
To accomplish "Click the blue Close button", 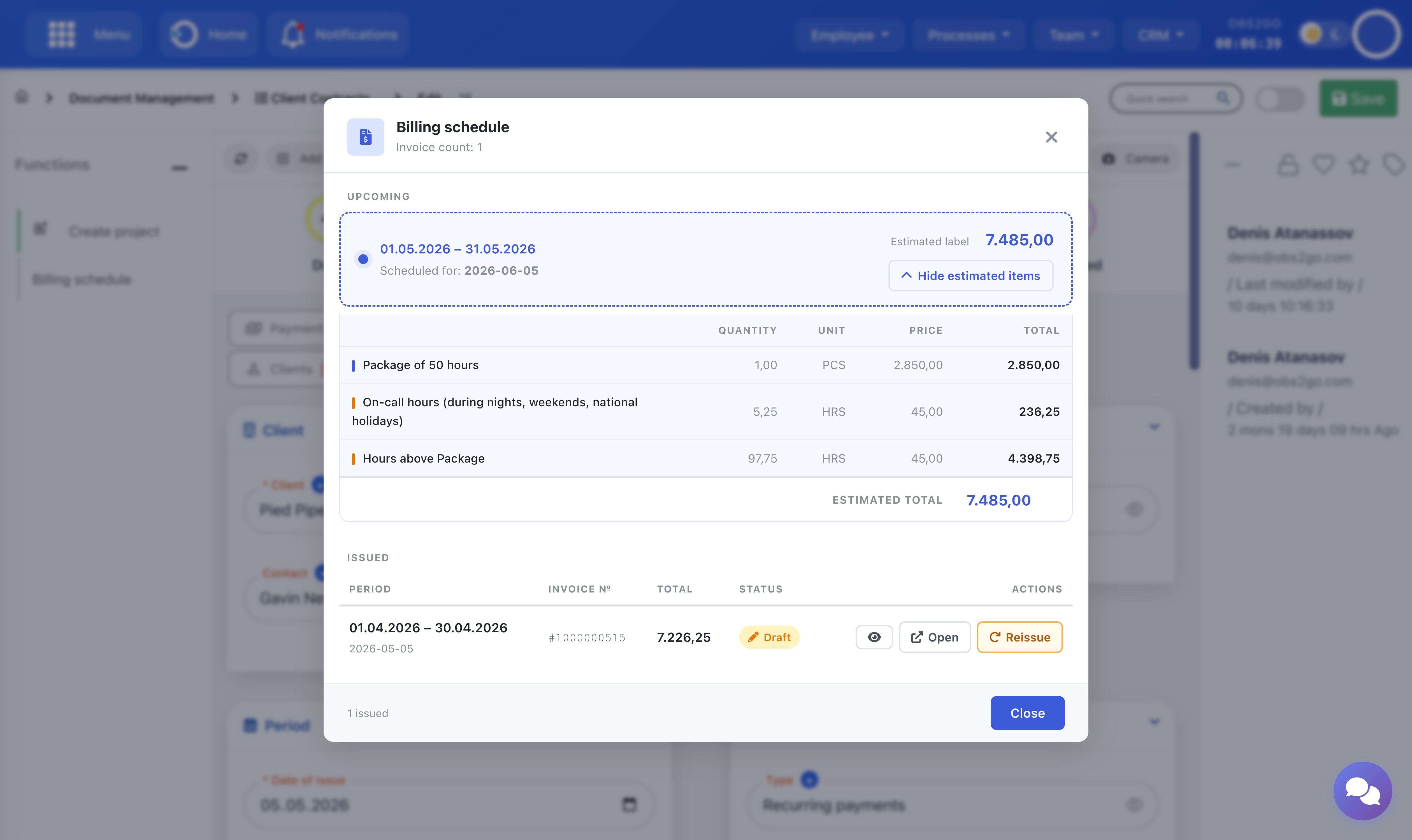I will [x=1027, y=713].
